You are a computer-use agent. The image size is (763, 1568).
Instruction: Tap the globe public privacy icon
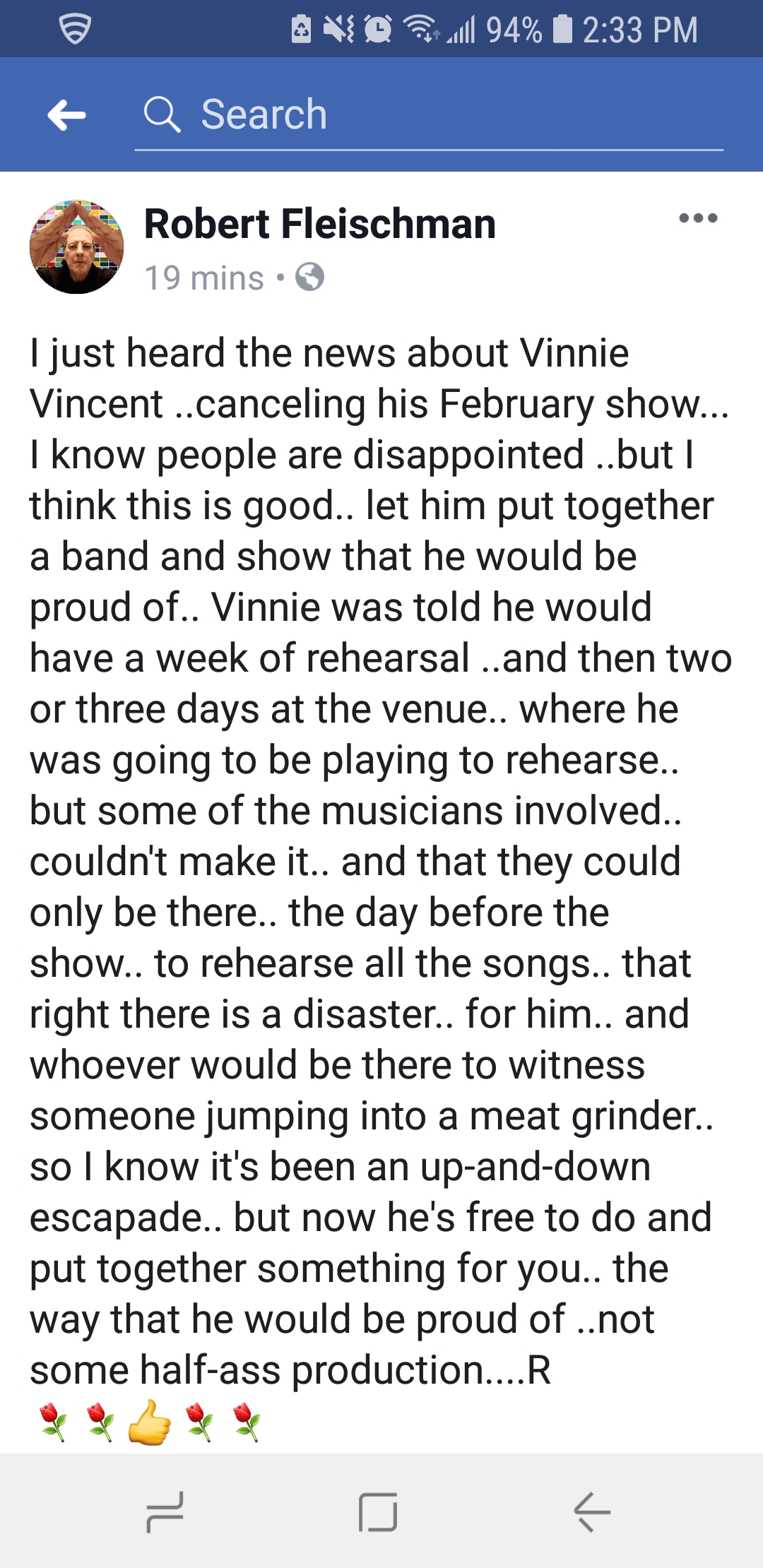(309, 277)
